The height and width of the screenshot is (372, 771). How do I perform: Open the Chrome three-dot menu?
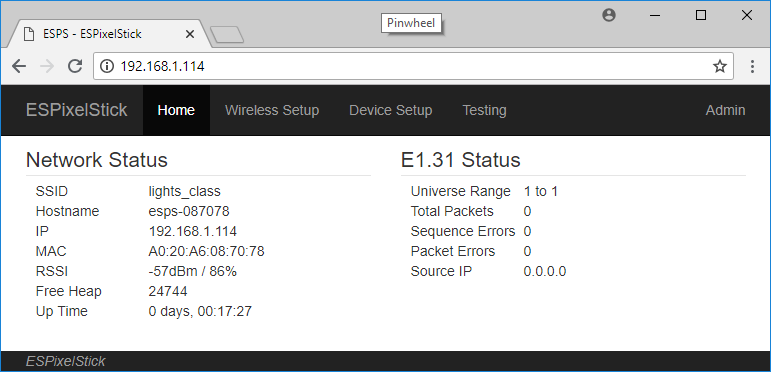(x=752, y=66)
